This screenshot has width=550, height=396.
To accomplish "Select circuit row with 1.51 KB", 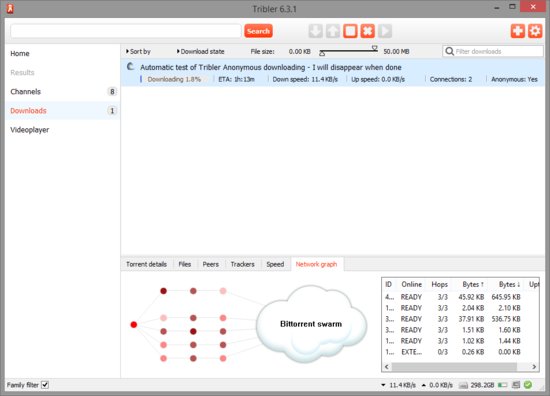I will click(x=460, y=330).
